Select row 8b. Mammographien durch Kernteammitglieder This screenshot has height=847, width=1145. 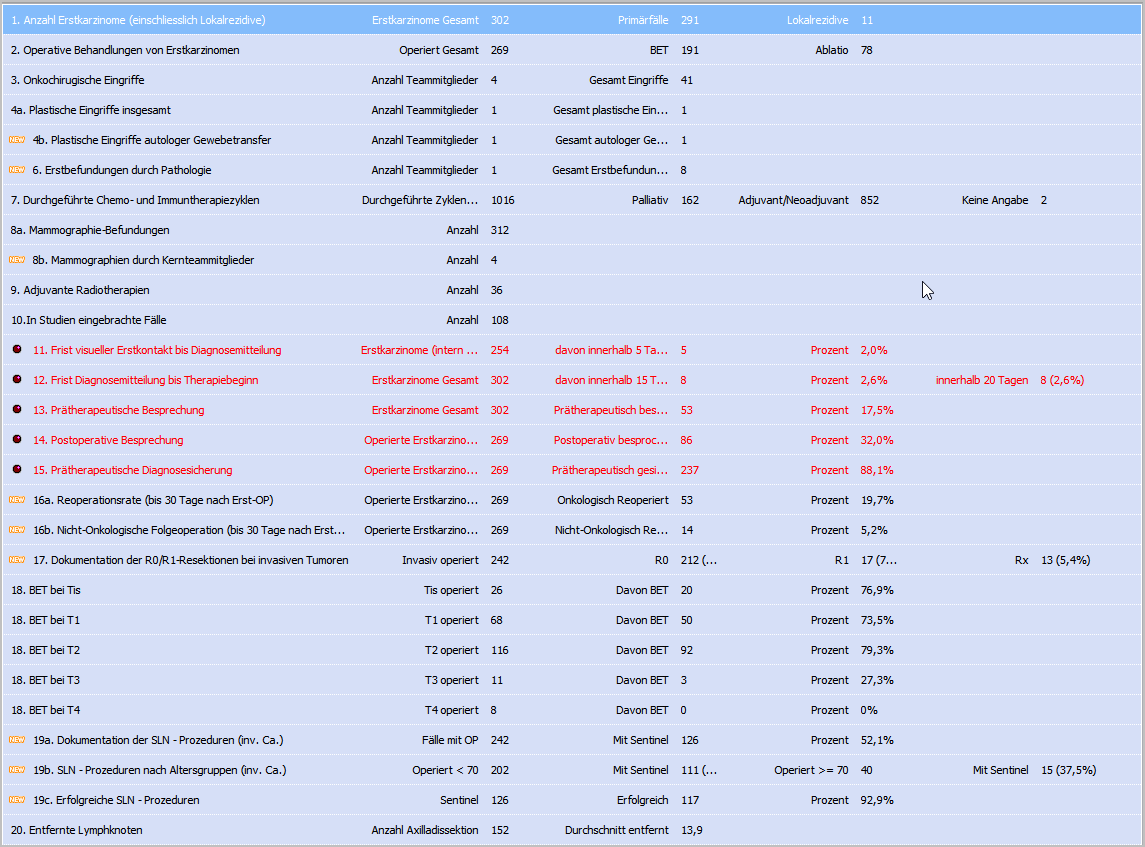tap(571, 259)
